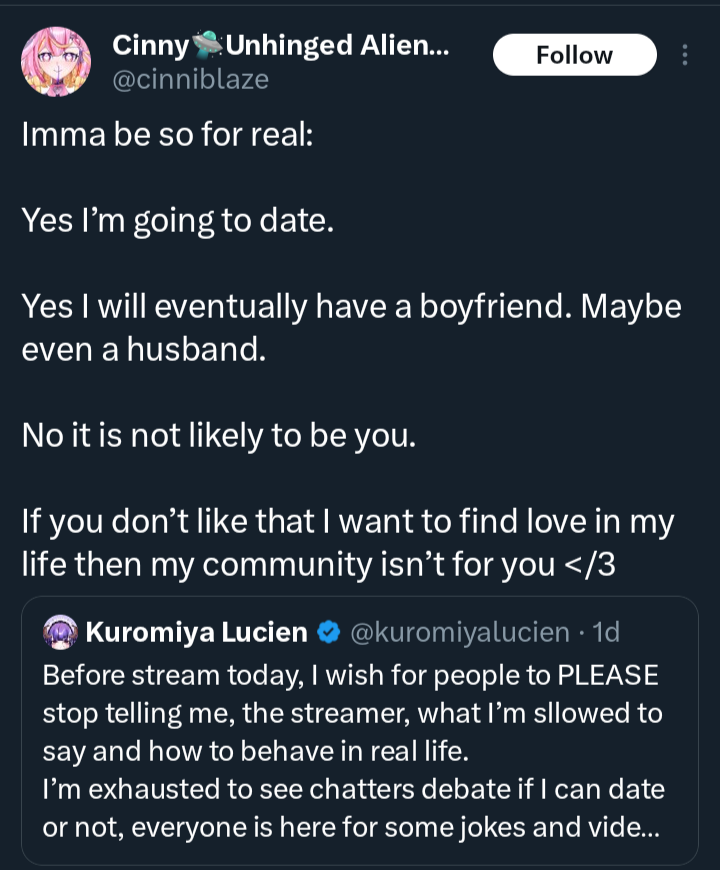720x870 pixels.
Task: Open the Kuromiya Lucien display name
Action: coord(196,632)
